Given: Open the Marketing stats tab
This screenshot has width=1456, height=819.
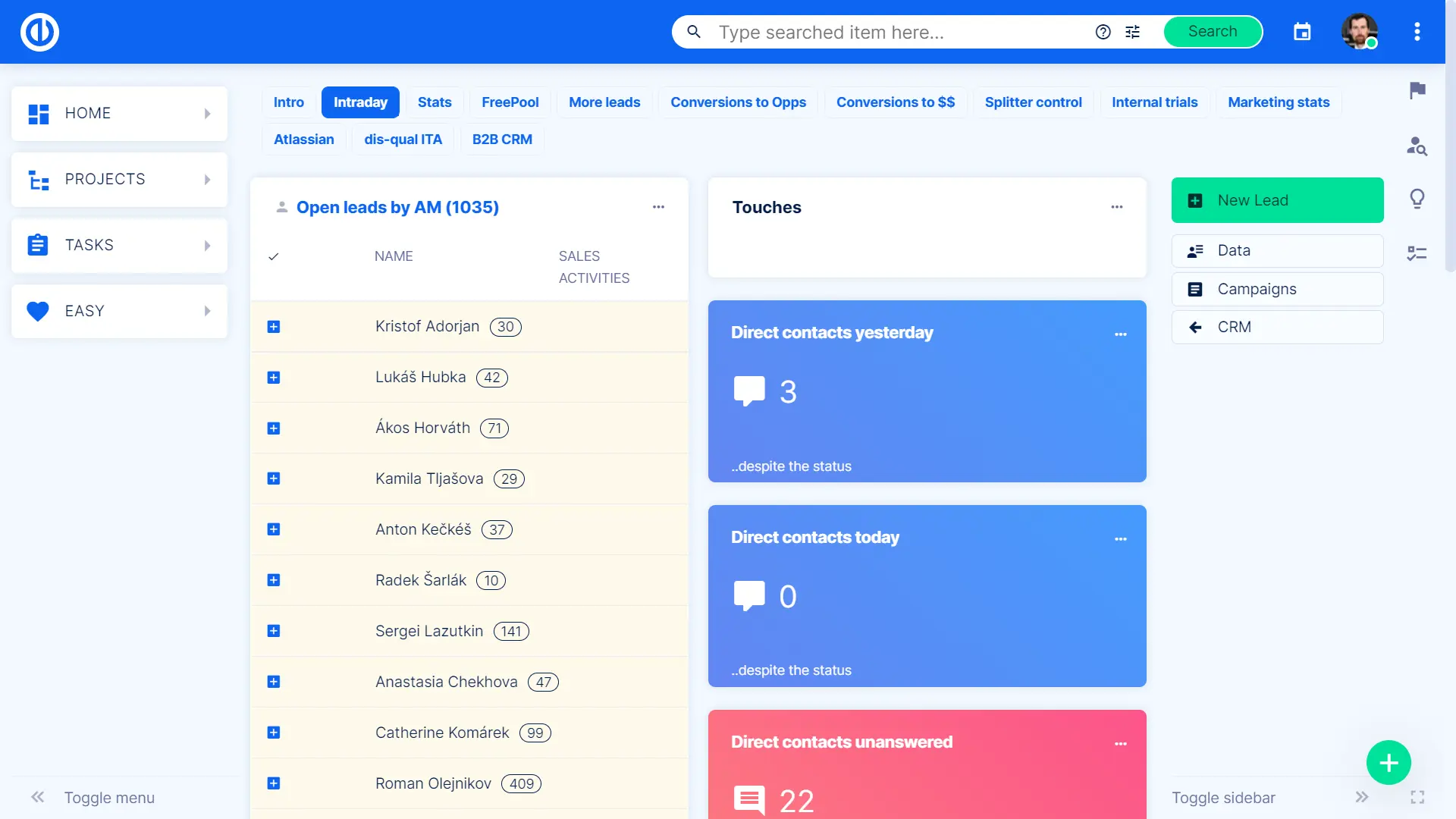Looking at the screenshot, I should 1278,102.
